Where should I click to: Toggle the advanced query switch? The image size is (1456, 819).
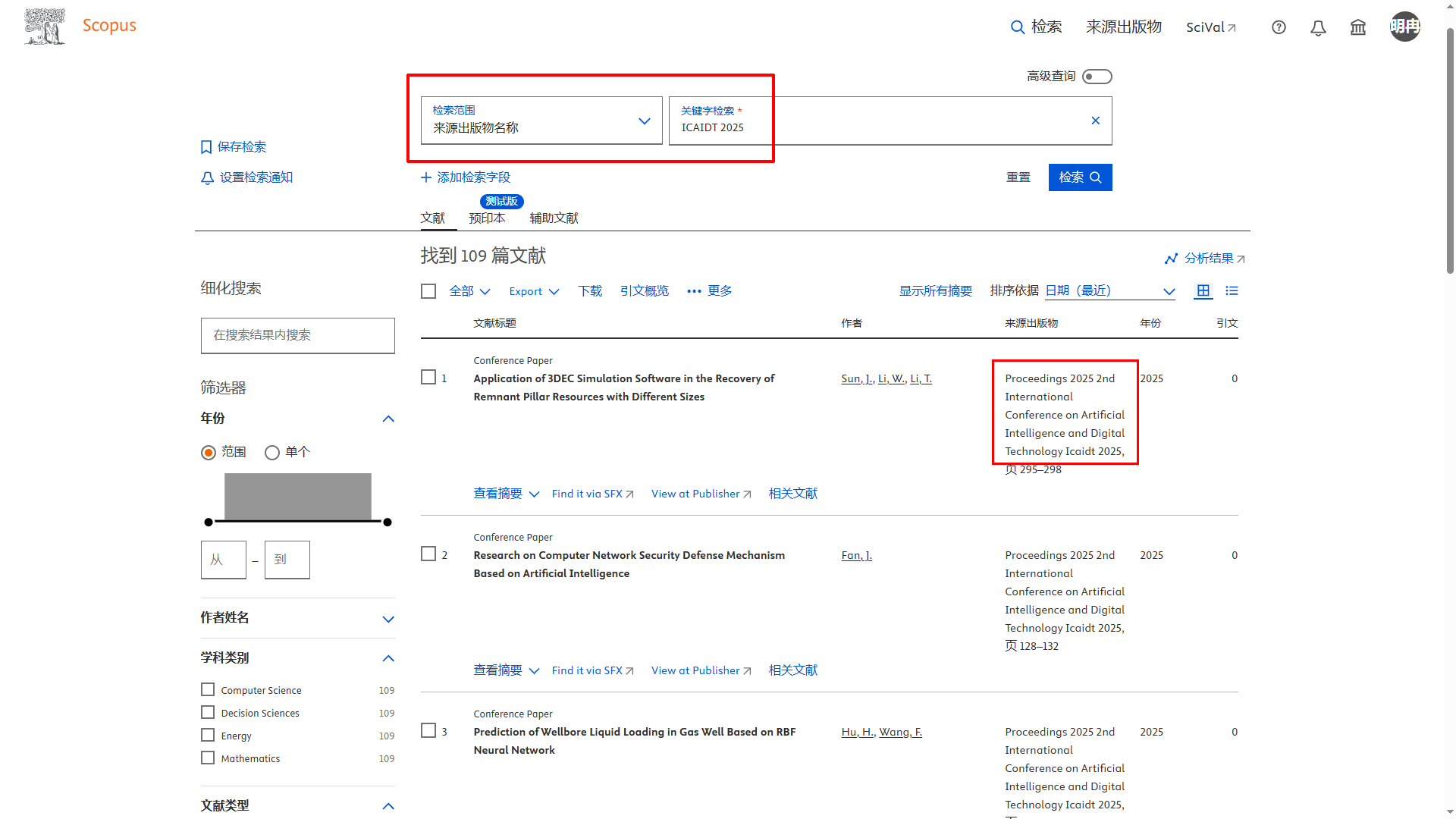click(x=1097, y=77)
